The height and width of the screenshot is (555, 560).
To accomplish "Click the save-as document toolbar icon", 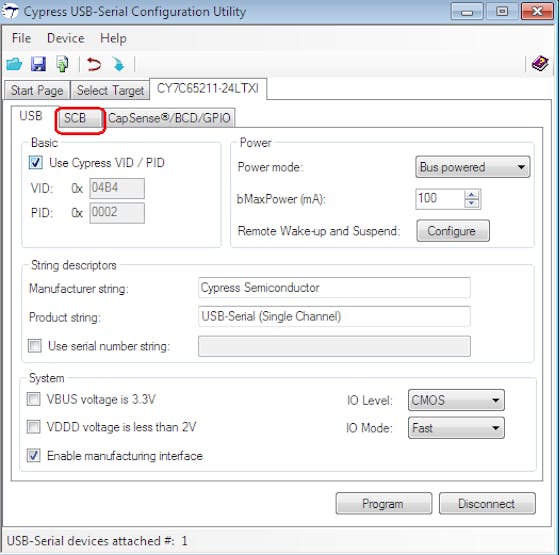I will pyautogui.click(x=62, y=64).
